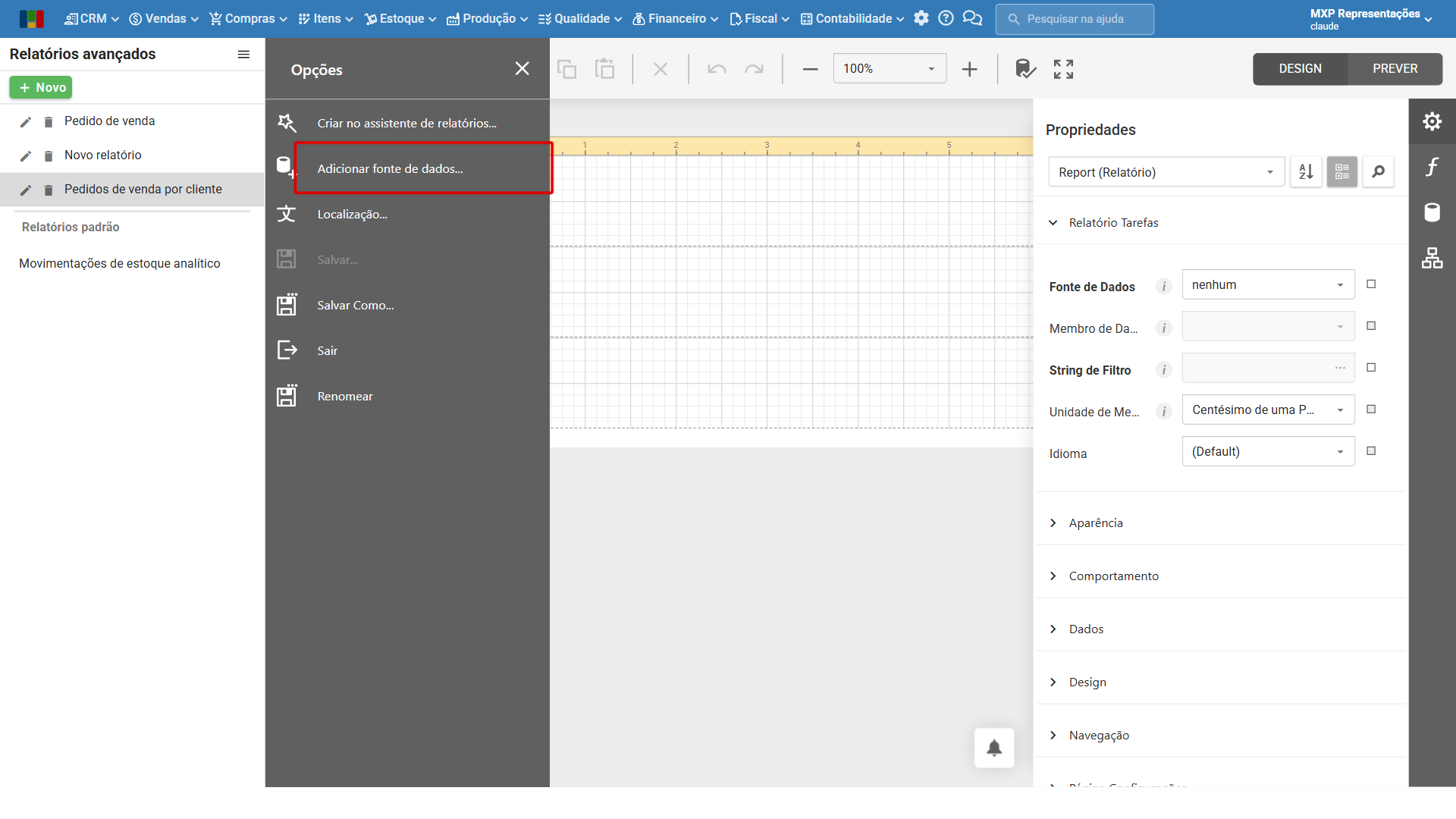Viewport: 1456px width, 819px height.
Task: Toggle grouped properties view
Action: (1341, 172)
